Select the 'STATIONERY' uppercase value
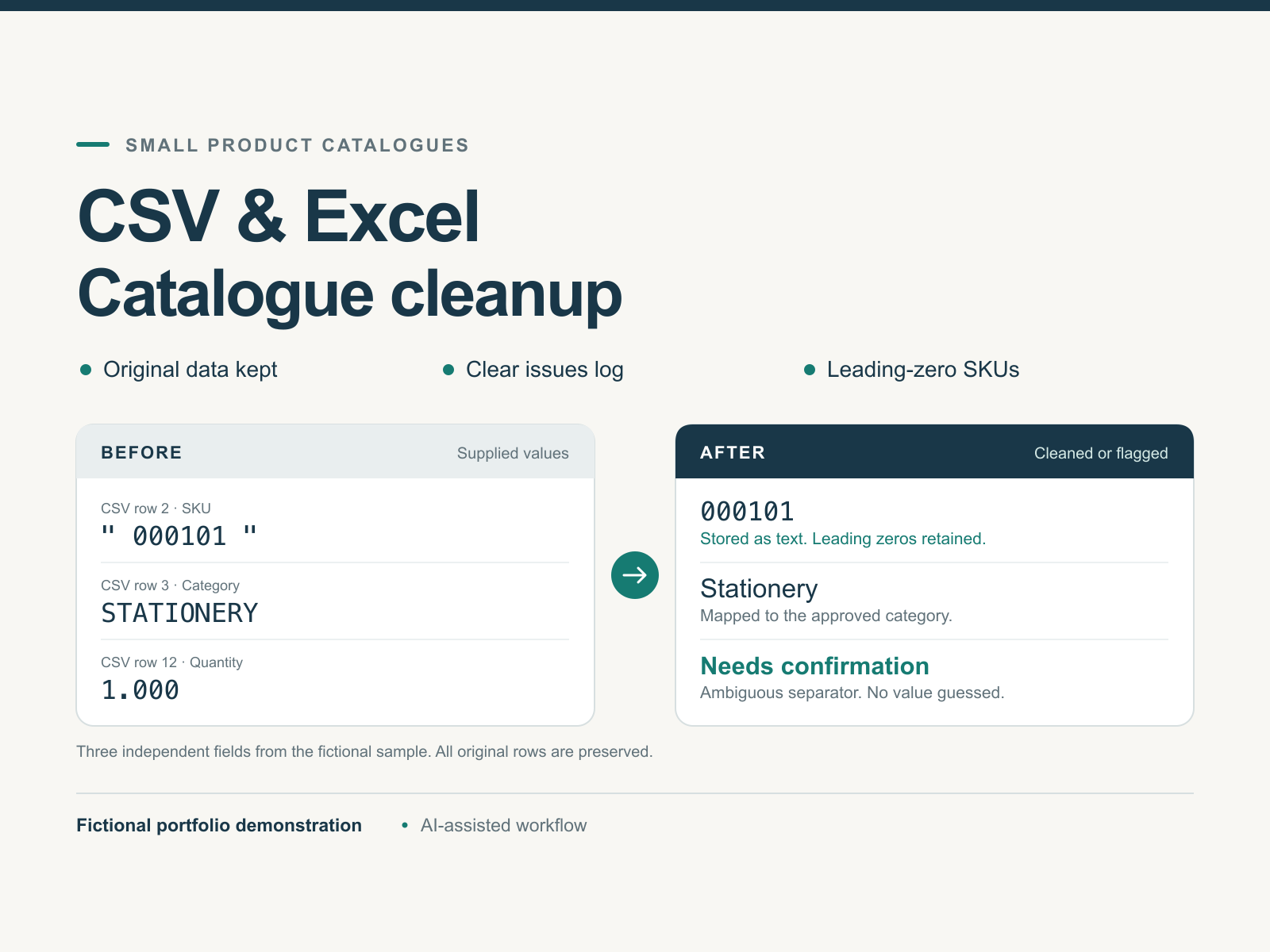 coord(179,613)
